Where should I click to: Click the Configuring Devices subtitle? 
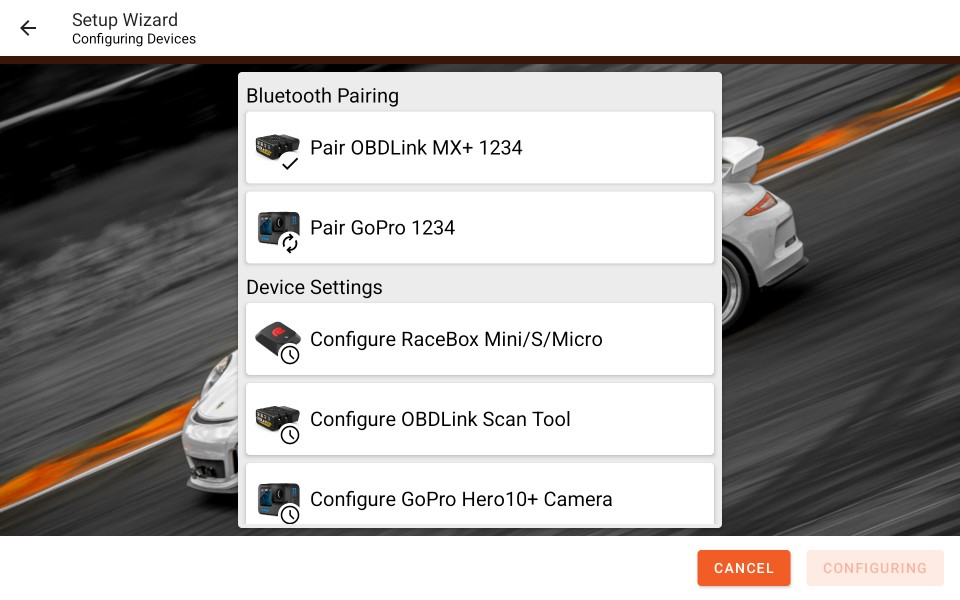point(134,39)
